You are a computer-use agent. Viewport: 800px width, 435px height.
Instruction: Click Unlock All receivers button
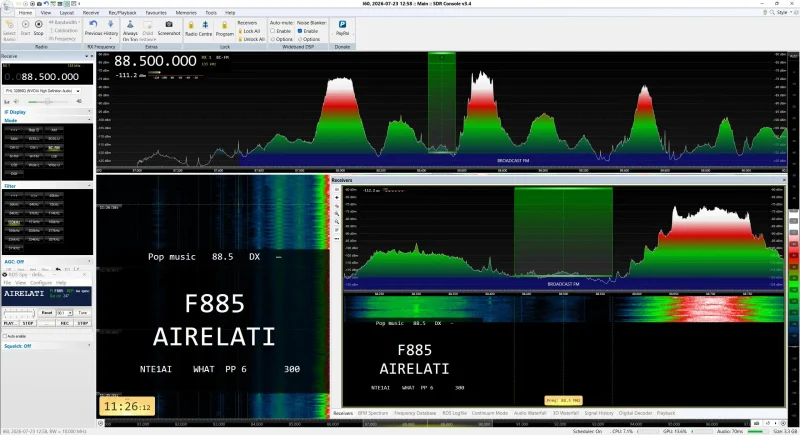click(251, 39)
